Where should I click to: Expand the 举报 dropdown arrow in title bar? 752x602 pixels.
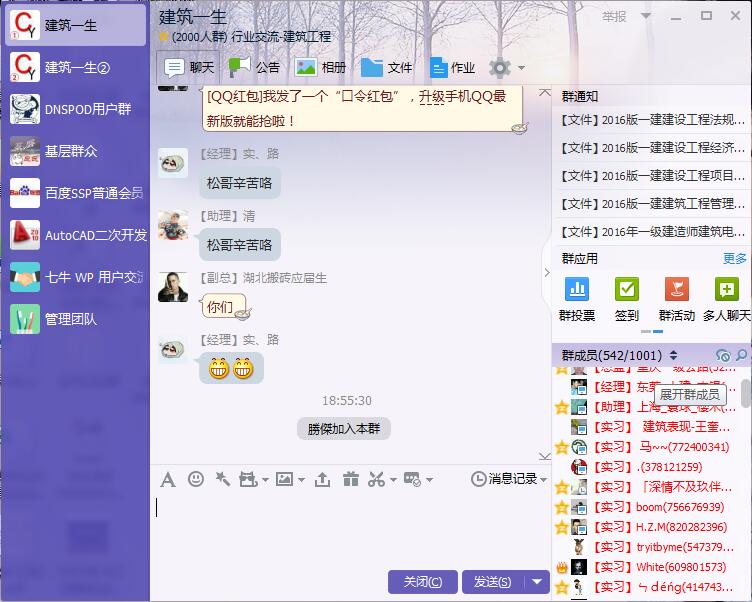pos(646,16)
